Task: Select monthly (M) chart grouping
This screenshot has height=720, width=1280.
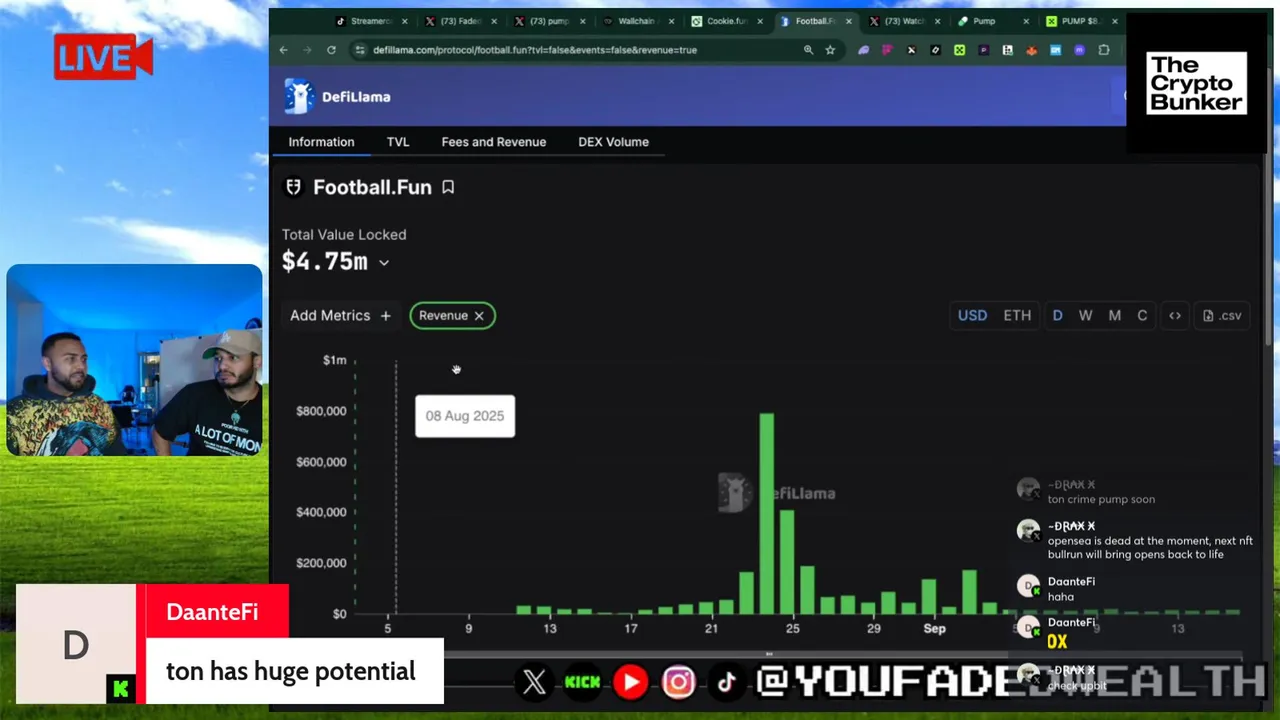Action: 1114,315
